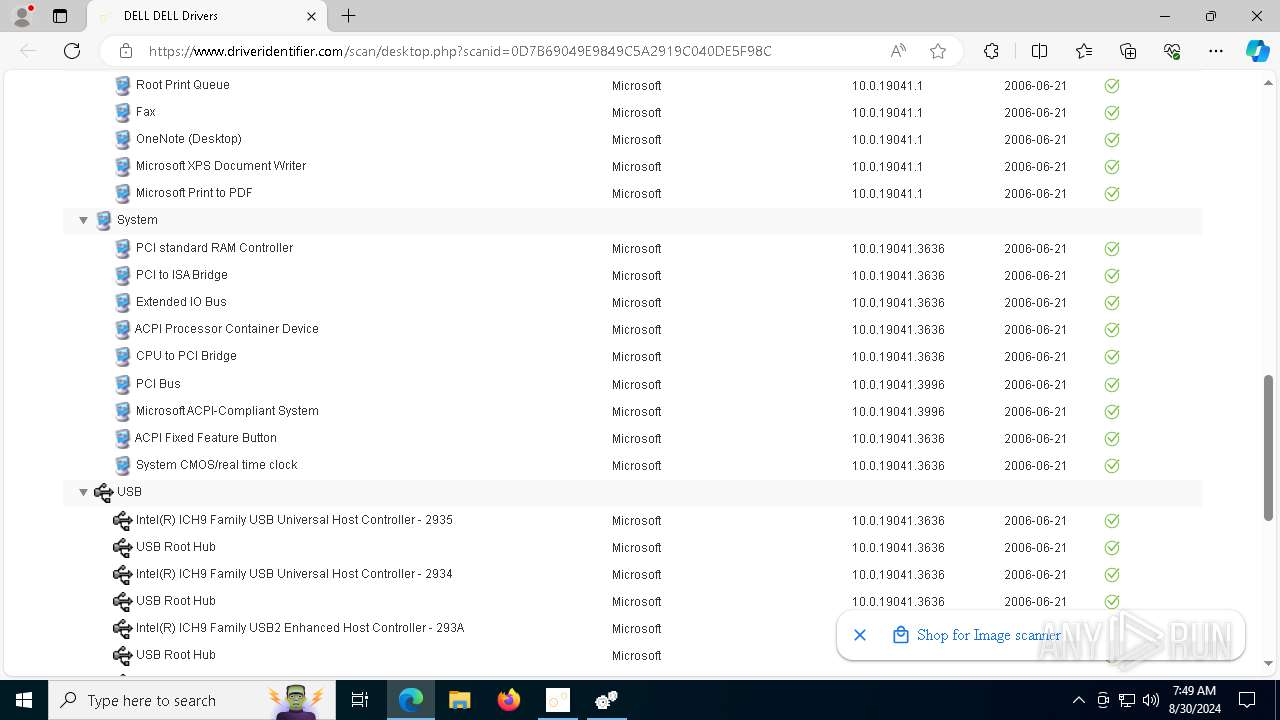Close the DELL DELL Drivers tab

click(311, 16)
